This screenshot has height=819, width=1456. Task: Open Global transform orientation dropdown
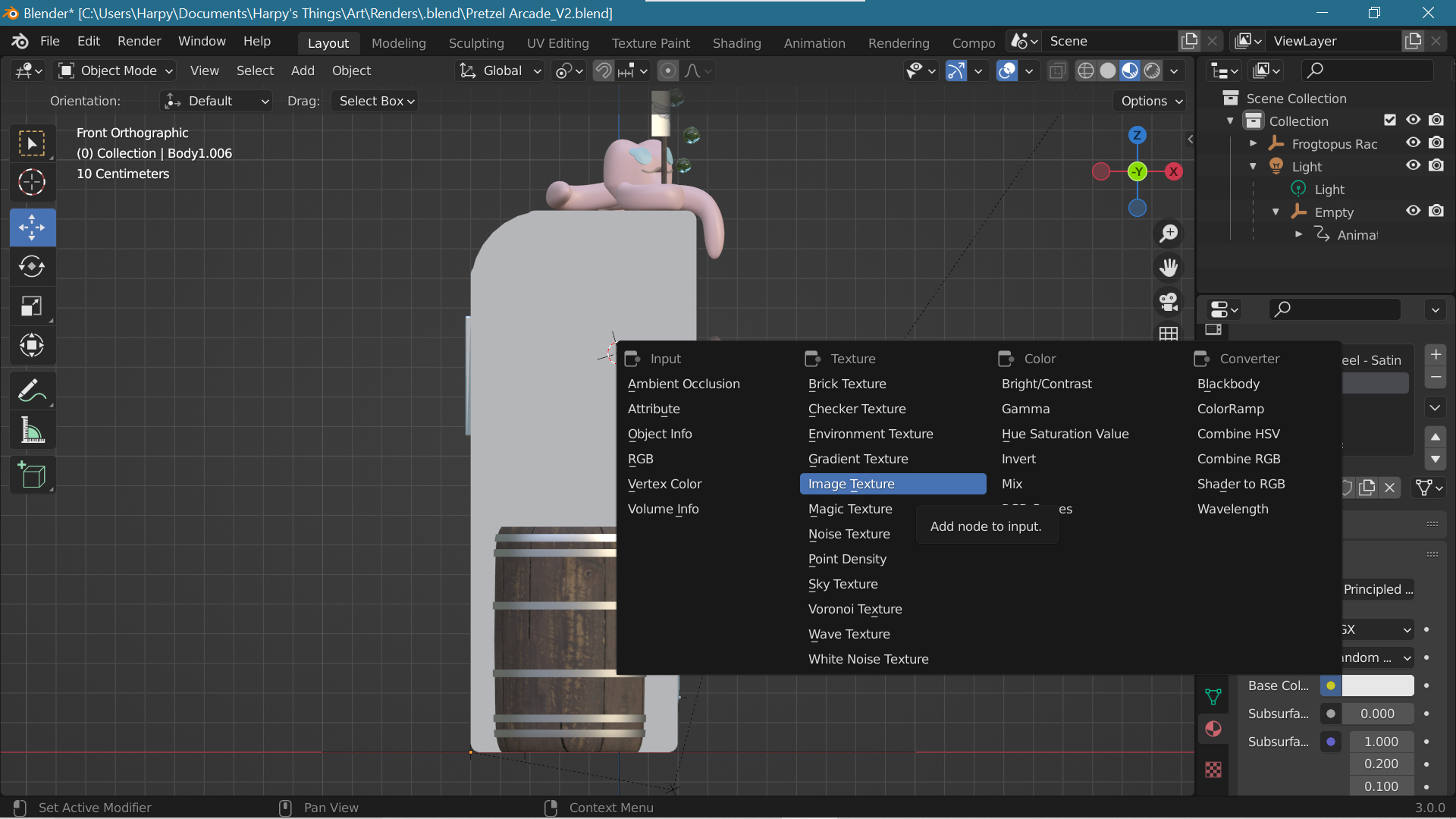500,71
